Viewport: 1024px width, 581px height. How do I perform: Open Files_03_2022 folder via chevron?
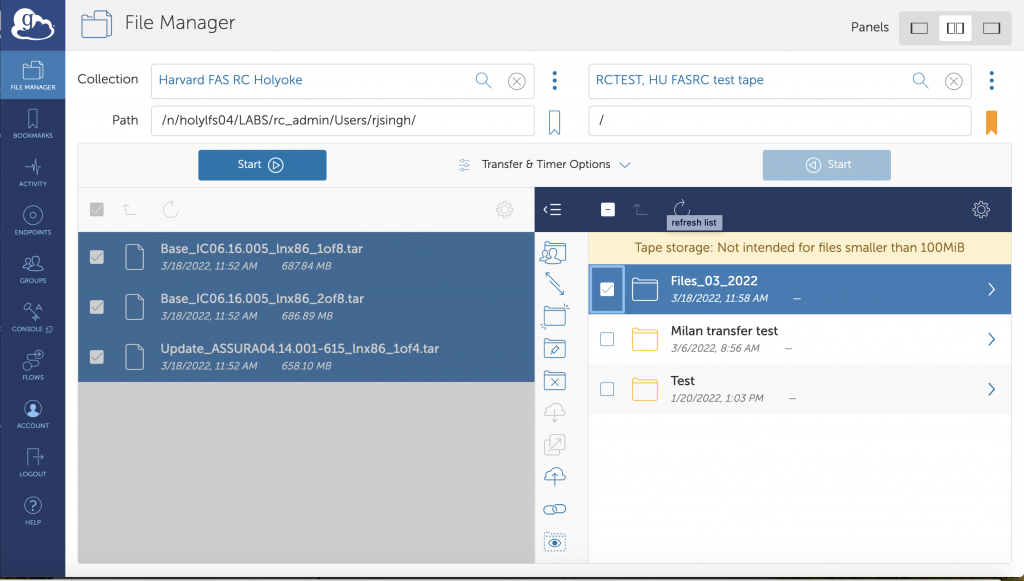click(991, 289)
